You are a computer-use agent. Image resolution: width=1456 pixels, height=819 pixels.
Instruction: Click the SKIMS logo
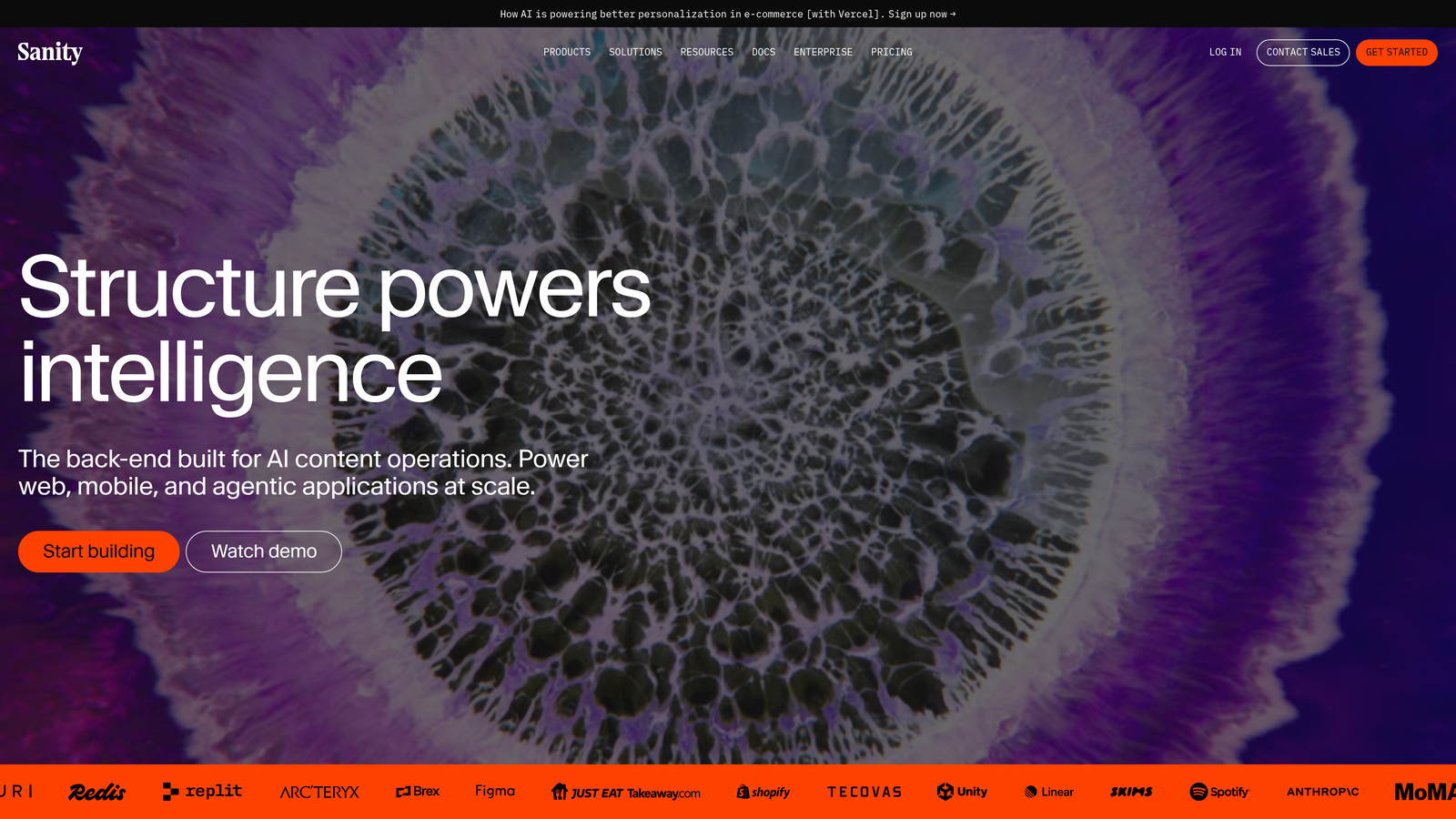click(1131, 792)
